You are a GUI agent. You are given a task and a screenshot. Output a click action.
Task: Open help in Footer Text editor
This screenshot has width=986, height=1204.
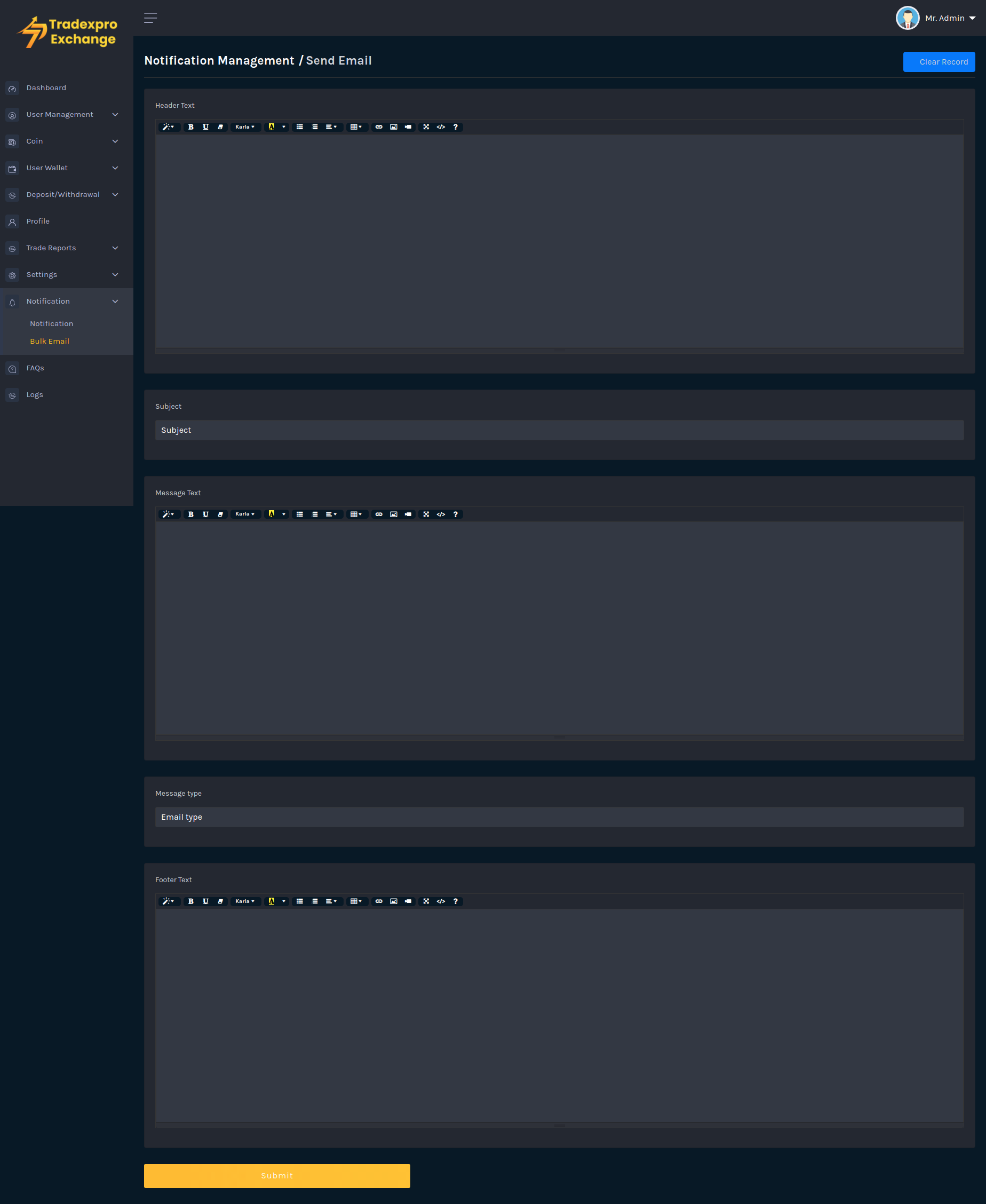[x=456, y=901]
